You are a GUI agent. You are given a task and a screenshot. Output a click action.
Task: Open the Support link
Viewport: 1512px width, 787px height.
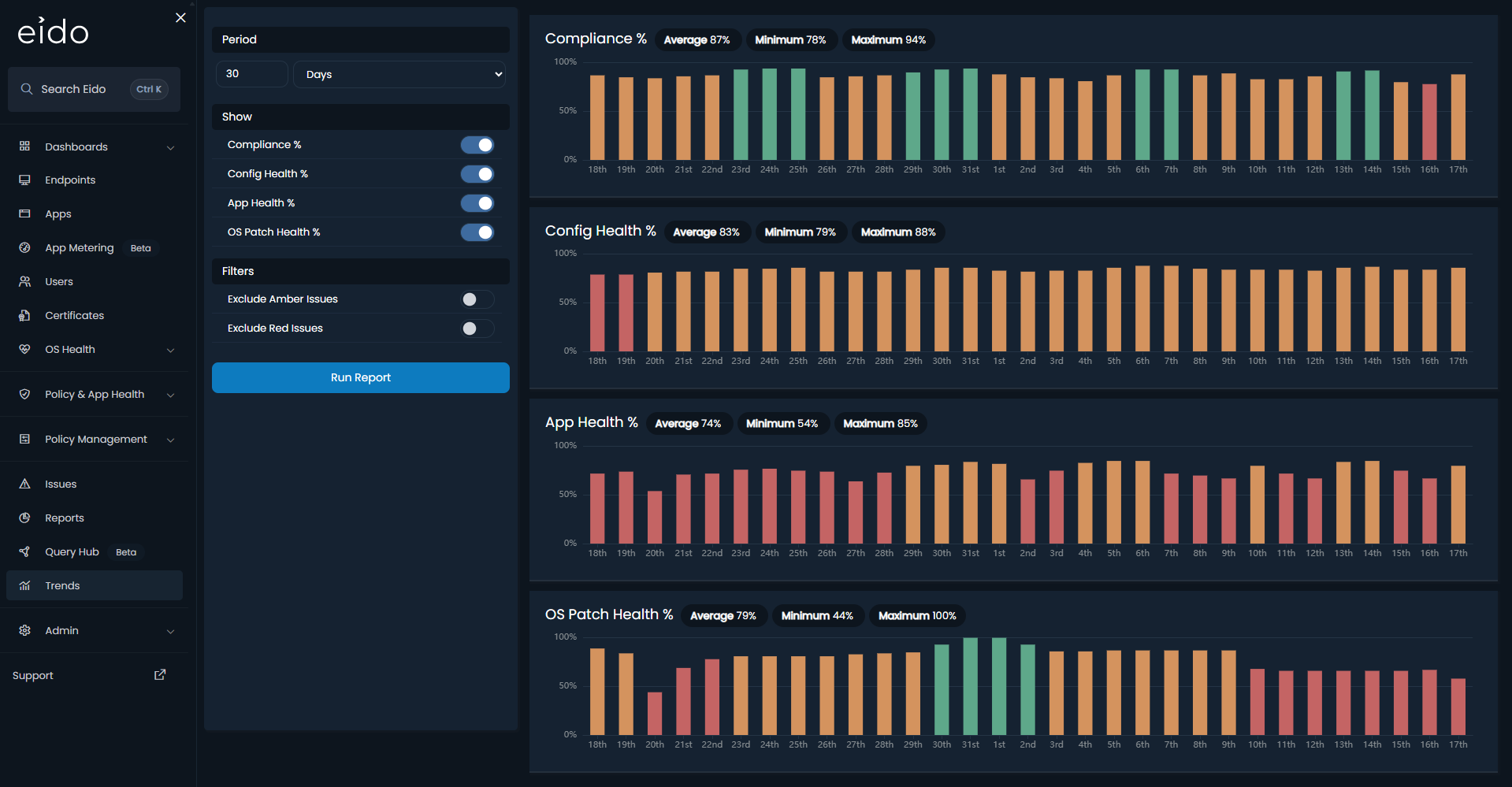(x=33, y=676)
